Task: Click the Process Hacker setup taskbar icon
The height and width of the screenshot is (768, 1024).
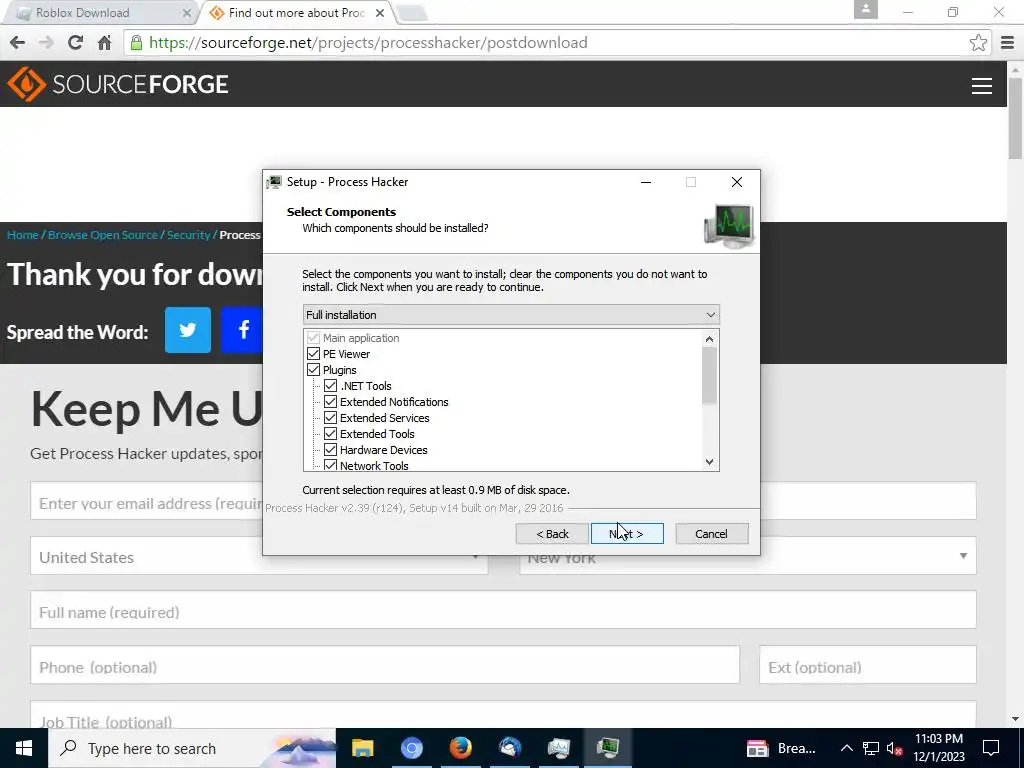Action: [607, 748]
